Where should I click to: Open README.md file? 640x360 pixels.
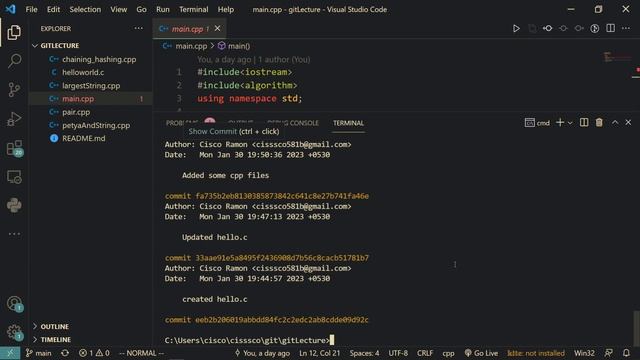[83, 138]
